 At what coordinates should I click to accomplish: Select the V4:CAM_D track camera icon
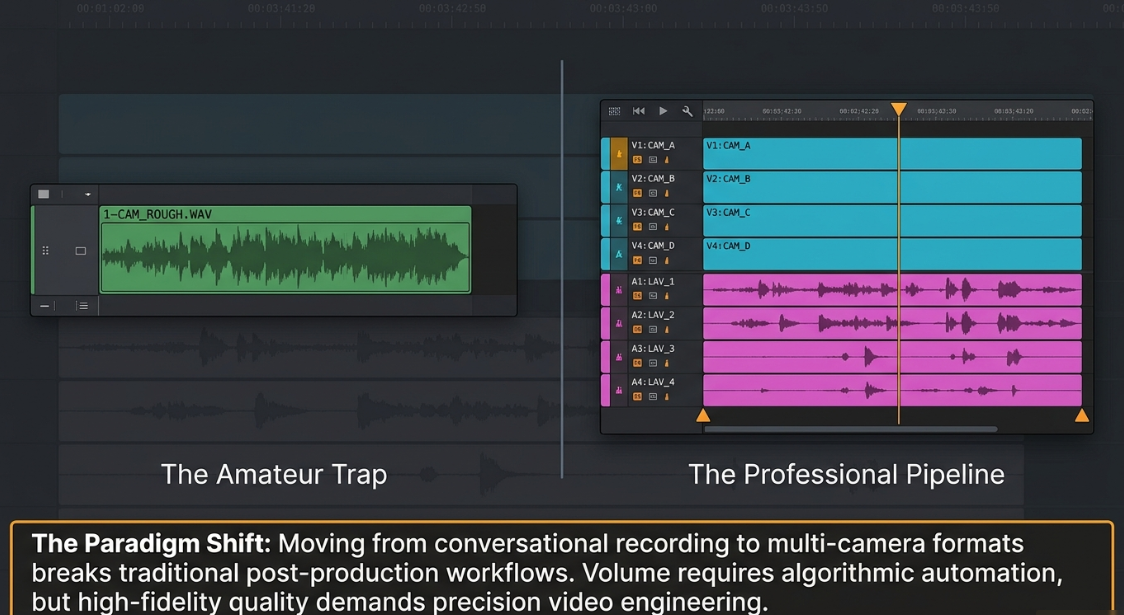point(619,254)
